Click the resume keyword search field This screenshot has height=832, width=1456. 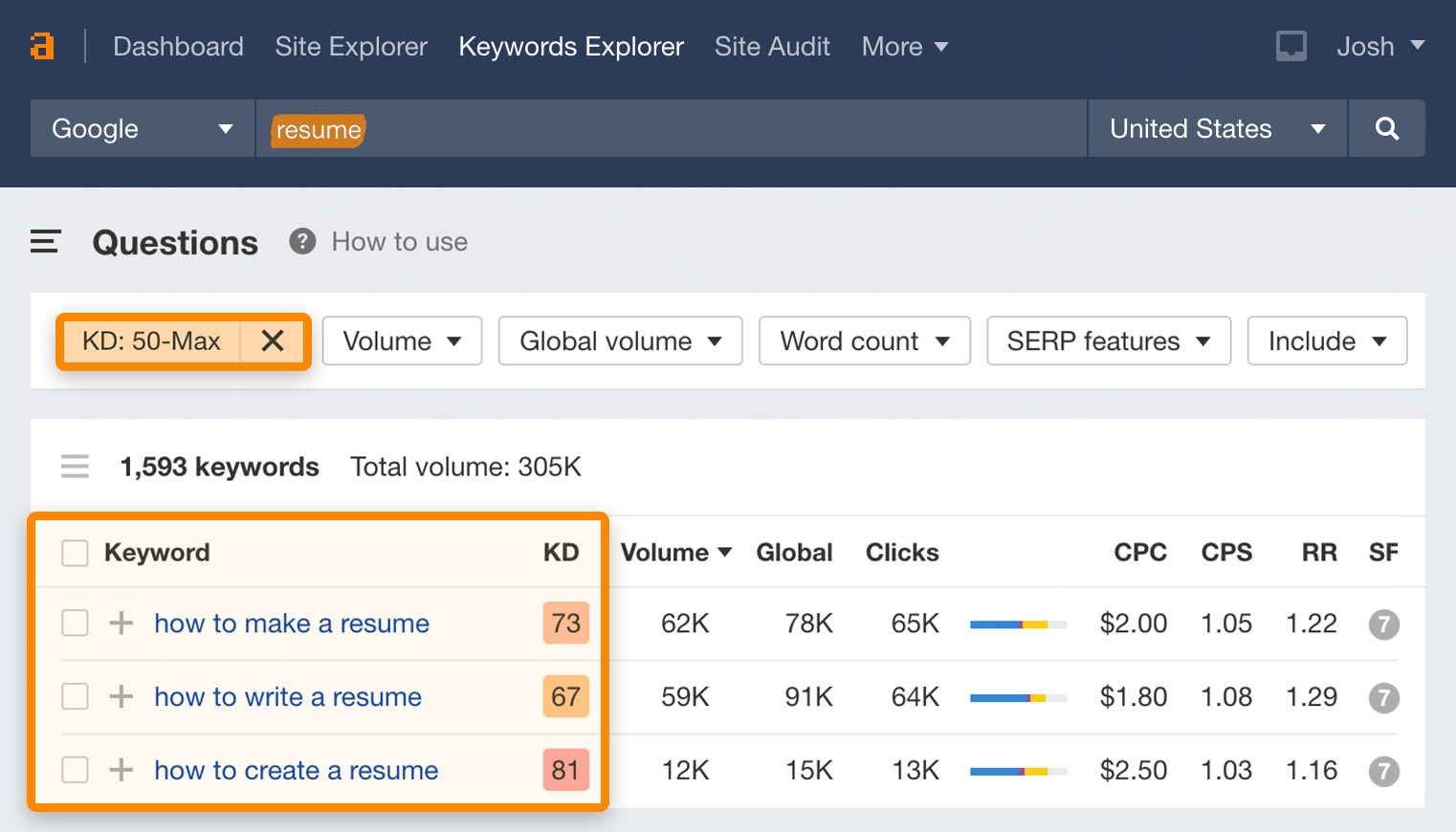670,128
